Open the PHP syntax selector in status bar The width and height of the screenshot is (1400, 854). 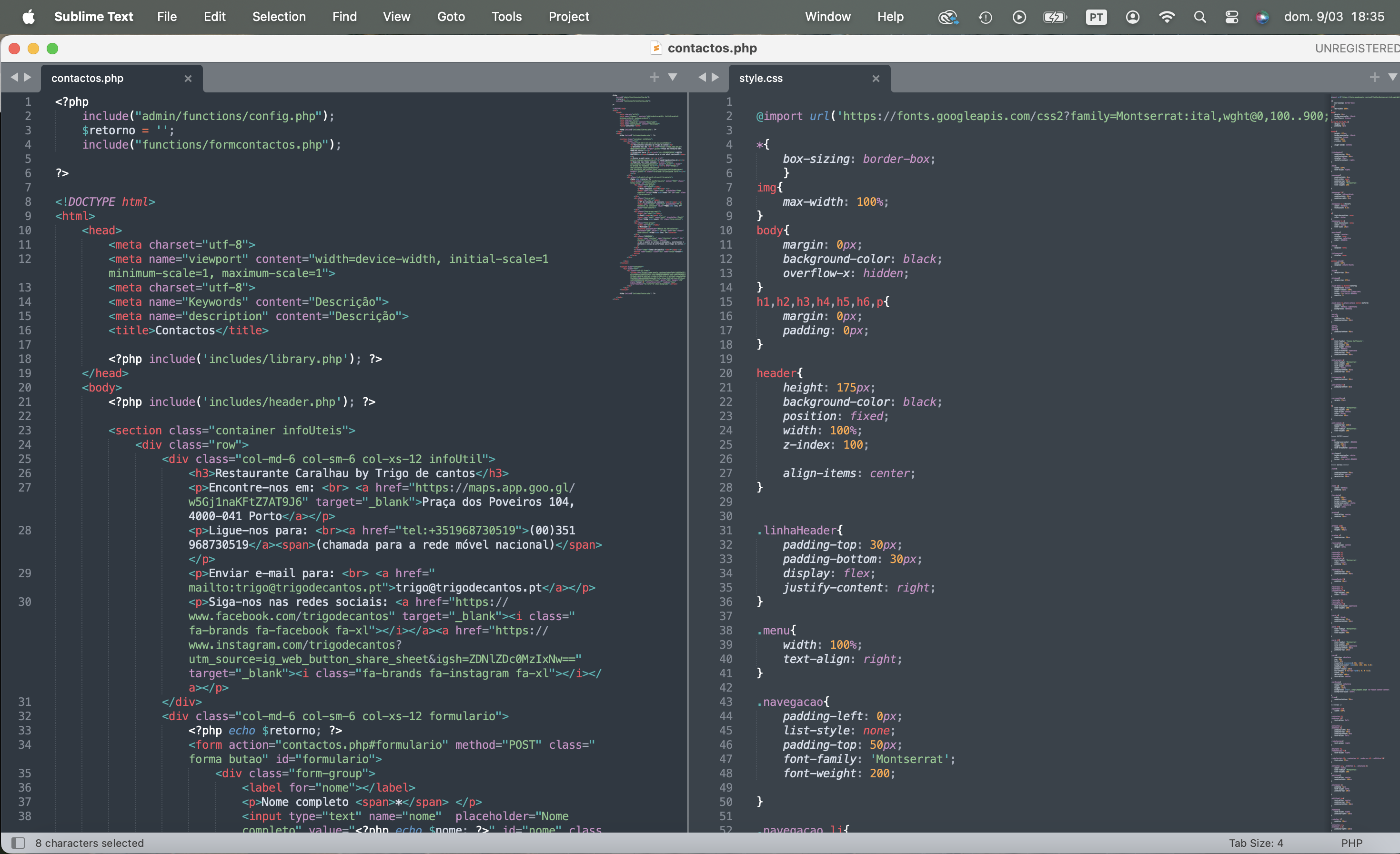1352,843
